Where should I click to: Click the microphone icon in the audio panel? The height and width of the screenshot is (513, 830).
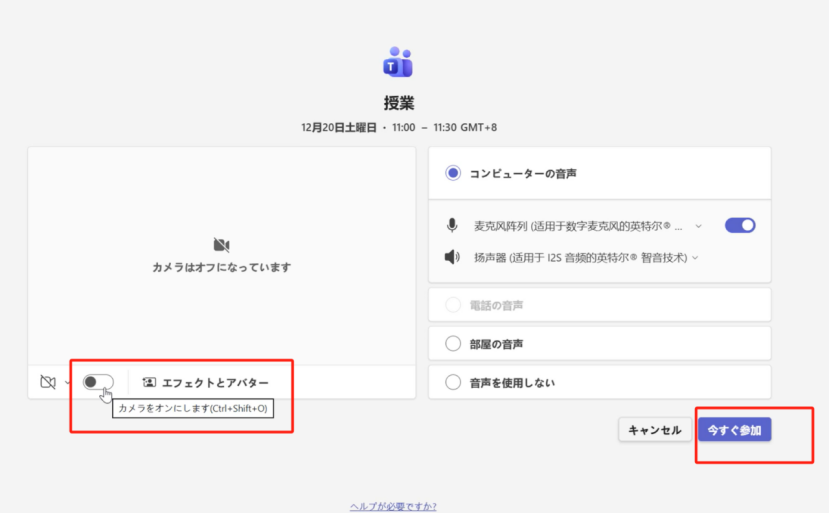(453, 225)
